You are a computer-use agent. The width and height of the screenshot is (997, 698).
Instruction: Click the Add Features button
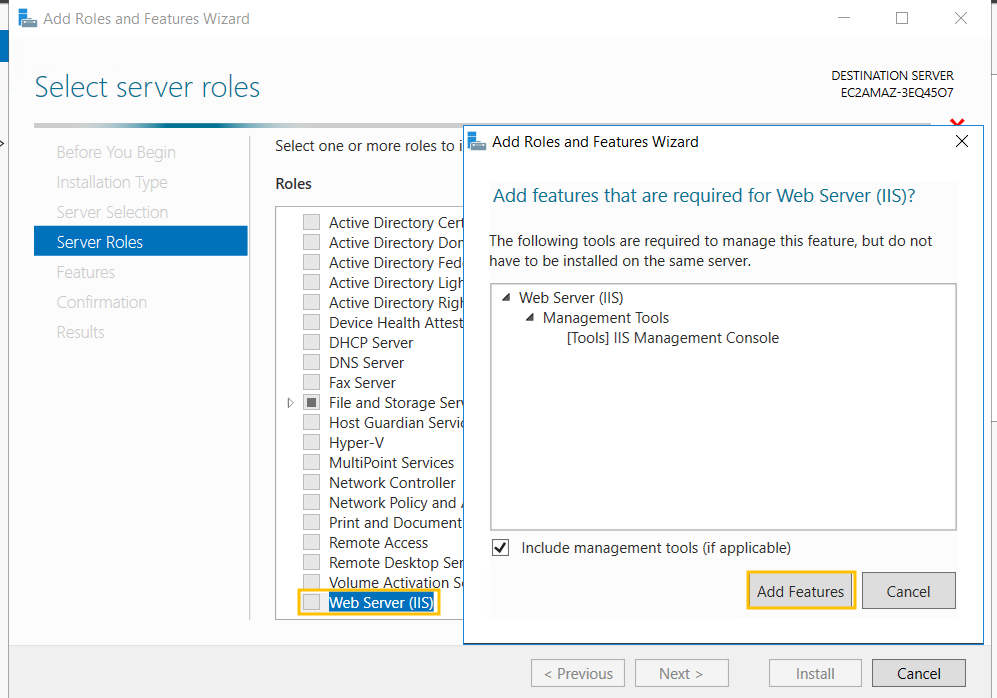point(801,591)
